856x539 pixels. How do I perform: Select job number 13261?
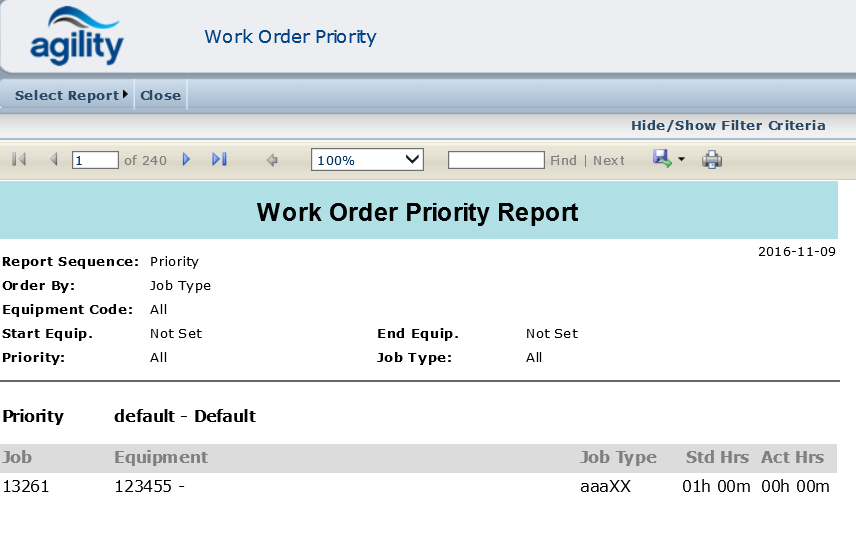pyautogui.click(x=26, y=487)
